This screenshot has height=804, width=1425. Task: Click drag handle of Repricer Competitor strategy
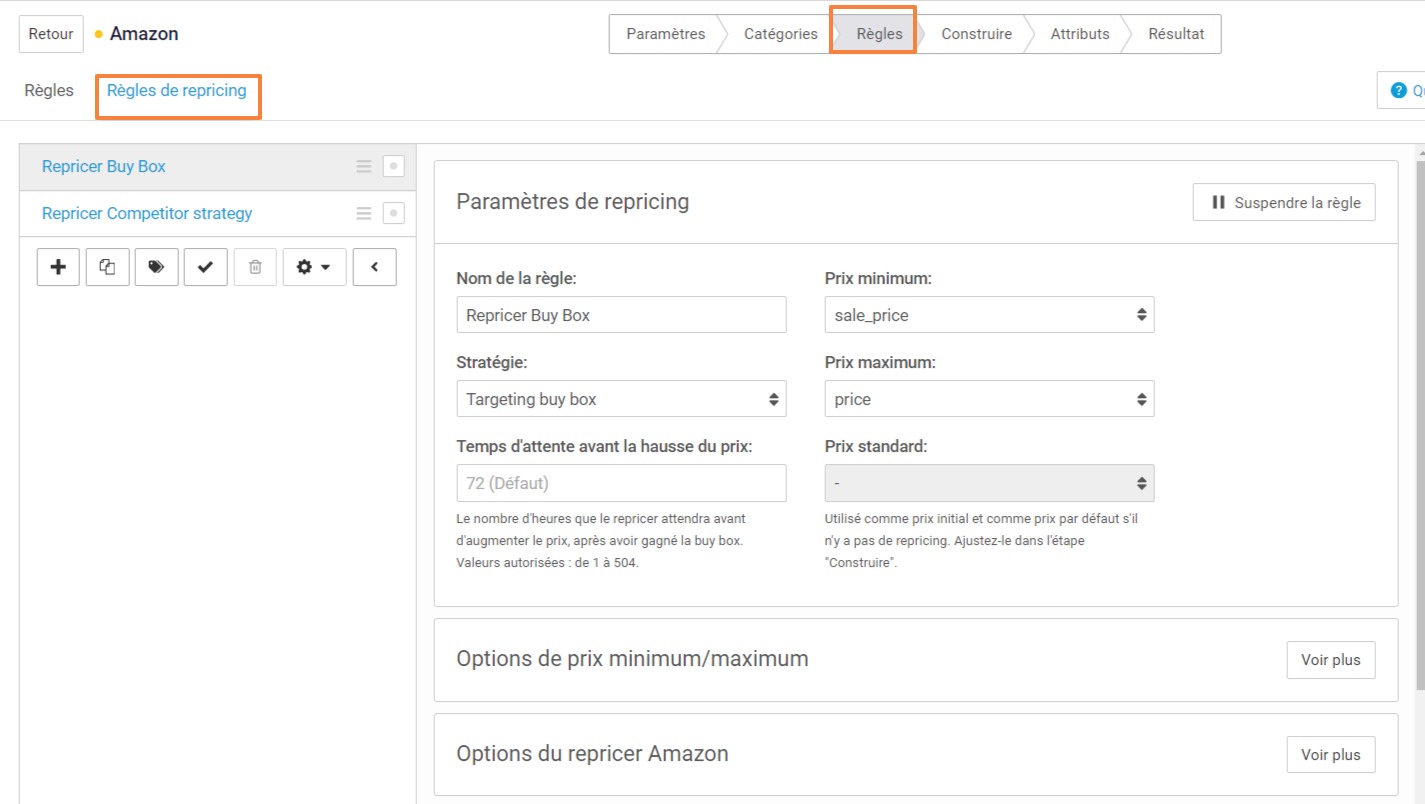(364, 214)
